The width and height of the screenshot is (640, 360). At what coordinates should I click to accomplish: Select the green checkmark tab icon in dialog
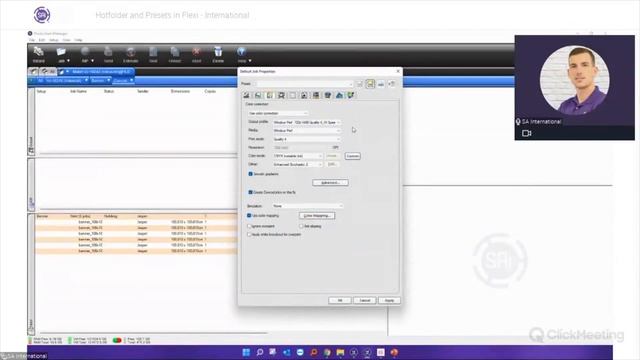[351, 95]
